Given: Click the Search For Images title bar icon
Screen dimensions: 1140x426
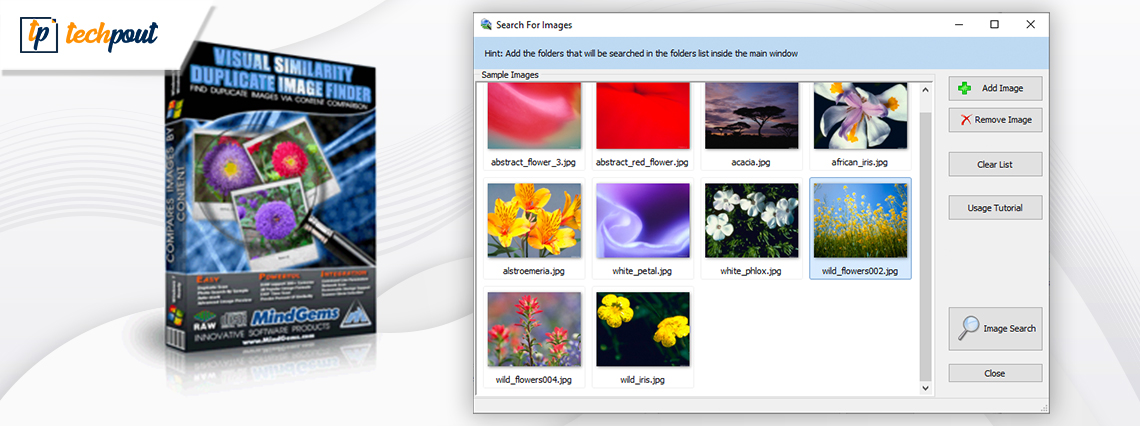Looking at the screenshot, I should point(487,25).
